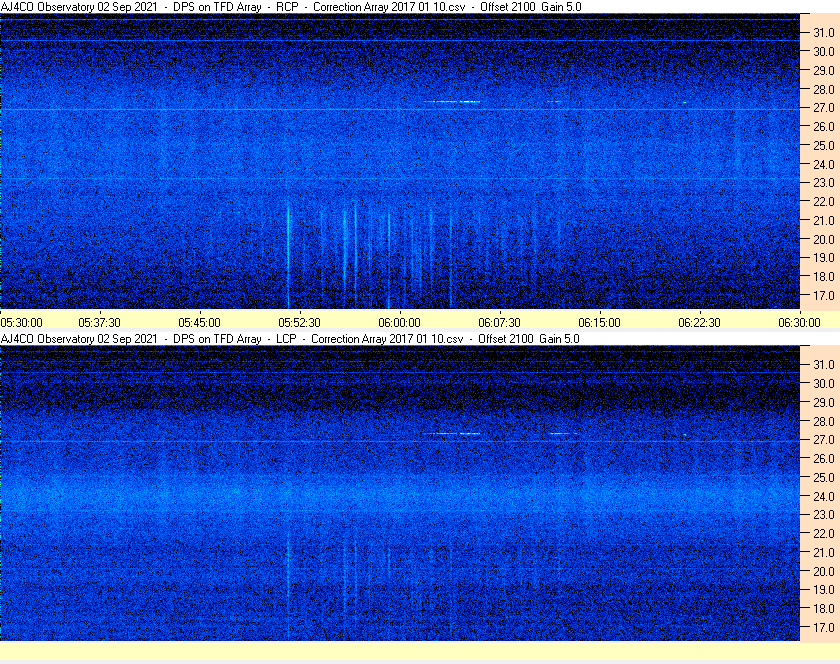Click the 29.0 frequency label on LCP panel
840x664 pixels.
point(824,402)
